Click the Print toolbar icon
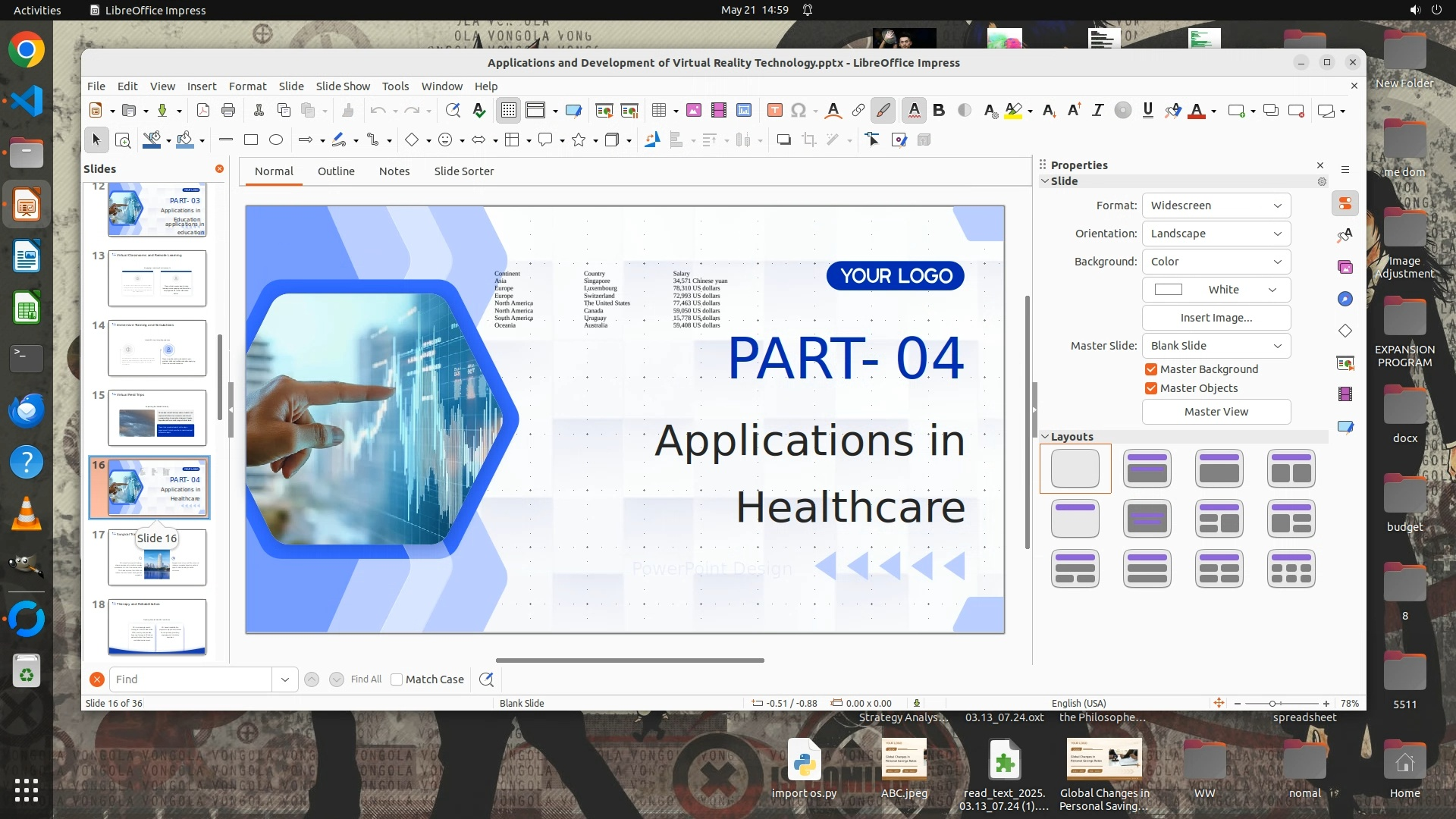The width and height of the screenshot is (1456, 819). tap(228, 111)
